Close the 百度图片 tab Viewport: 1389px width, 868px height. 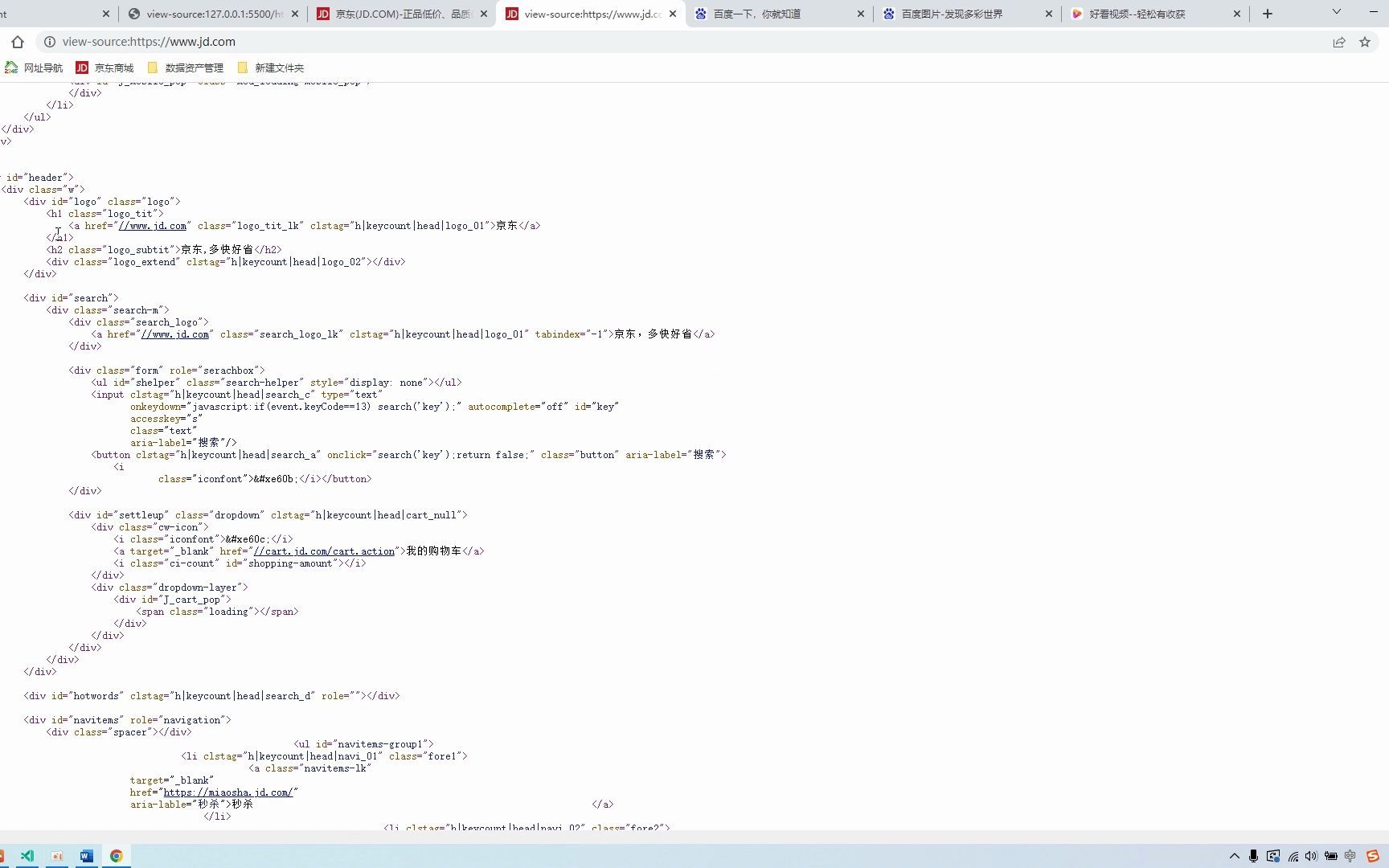coord(1049,14)
